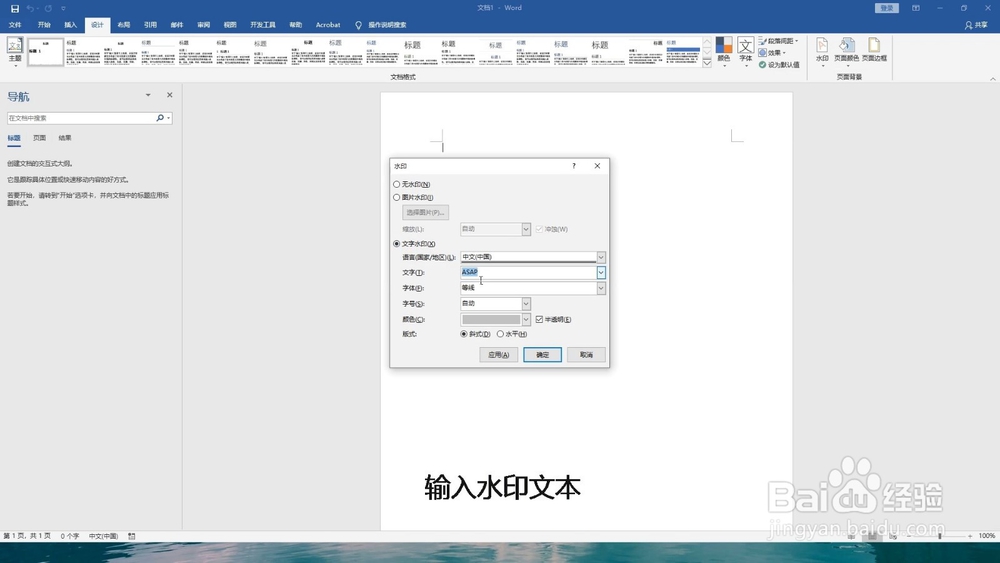Select the 页面 pages tab in navigation
Viewport: 1000px width, 563px height.
[x=40, y=138]
